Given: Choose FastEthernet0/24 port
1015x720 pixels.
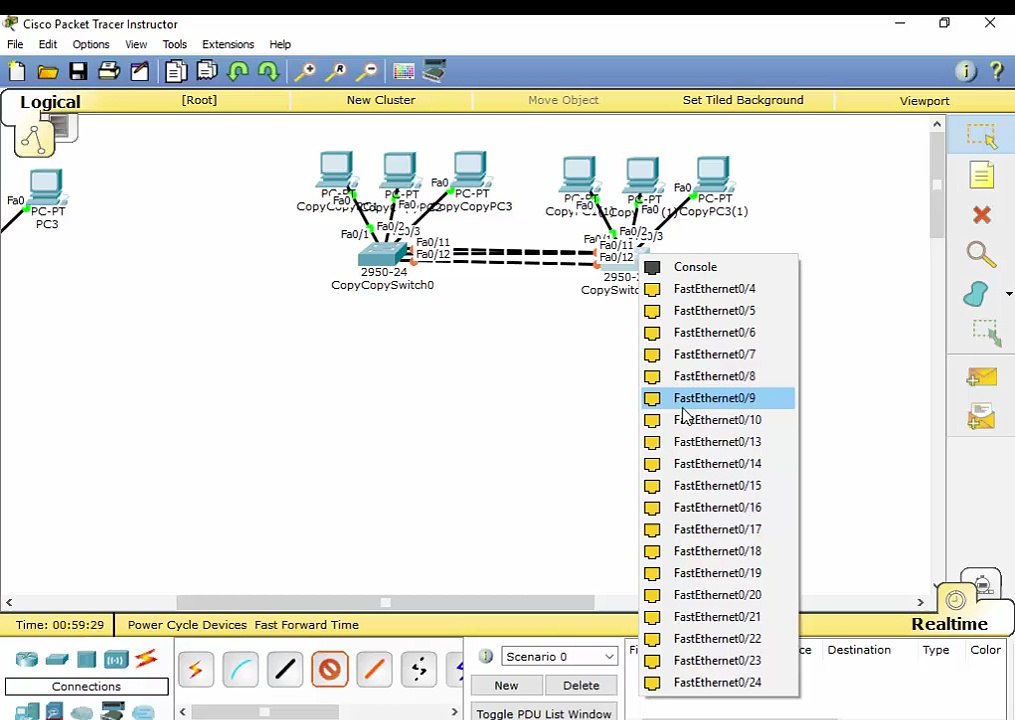Looking at the screenshot, I should [x=718, y=682].
